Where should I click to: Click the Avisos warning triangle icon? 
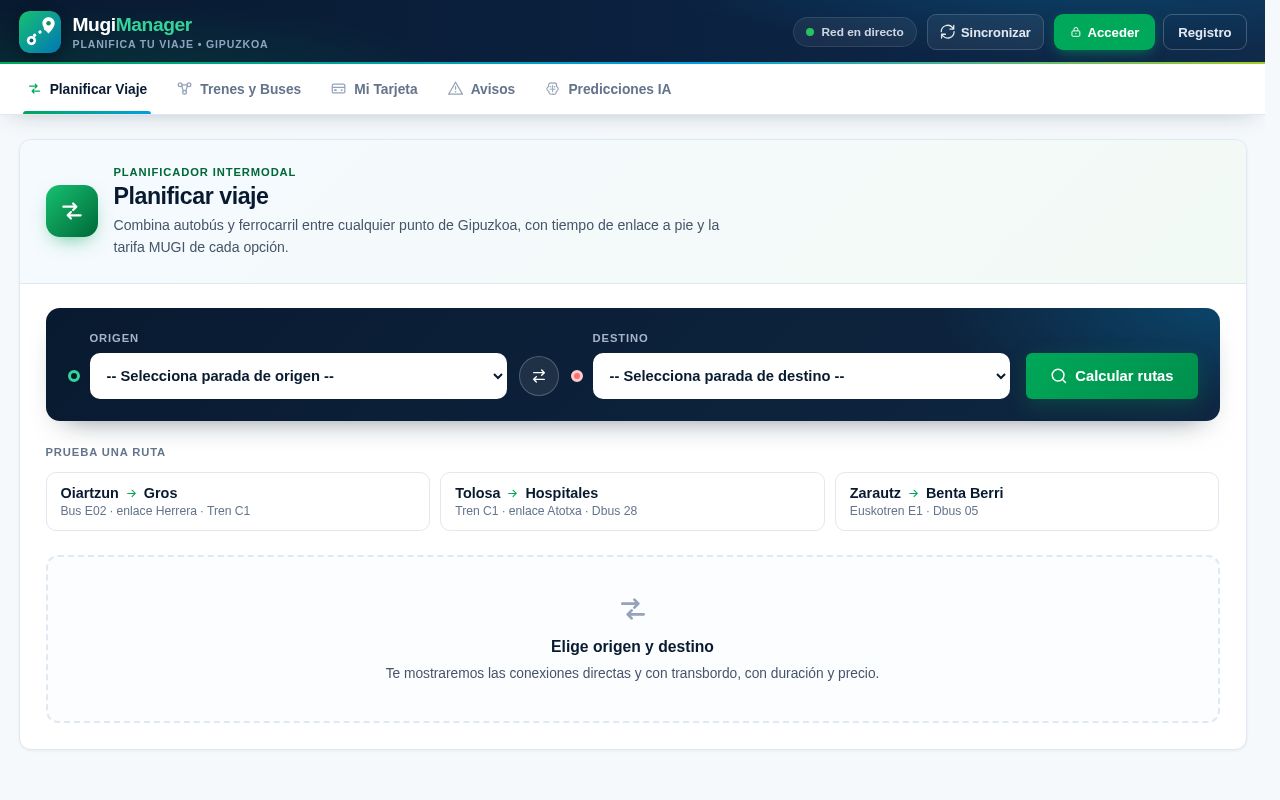tap(455, 89)
